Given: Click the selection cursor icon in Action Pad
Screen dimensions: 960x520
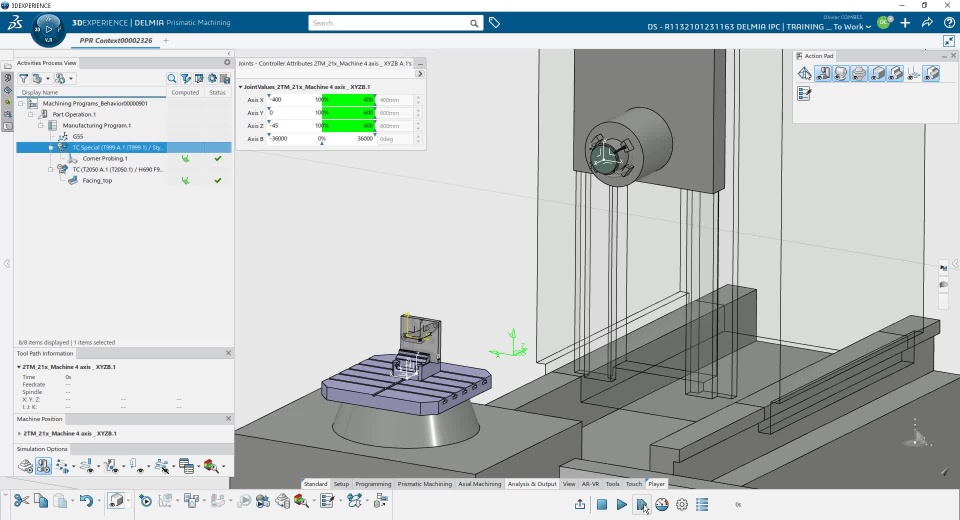Looking at the screenshot, I should [804, 73].
